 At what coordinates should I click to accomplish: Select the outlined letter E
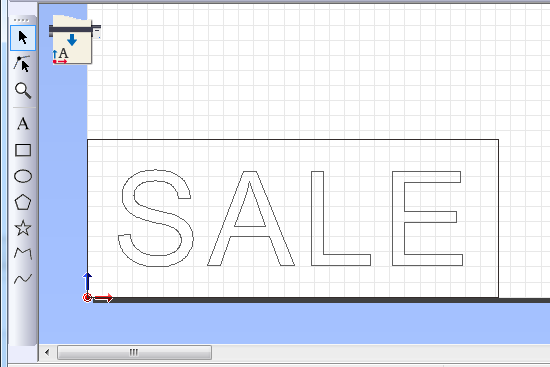pos(427,218)
